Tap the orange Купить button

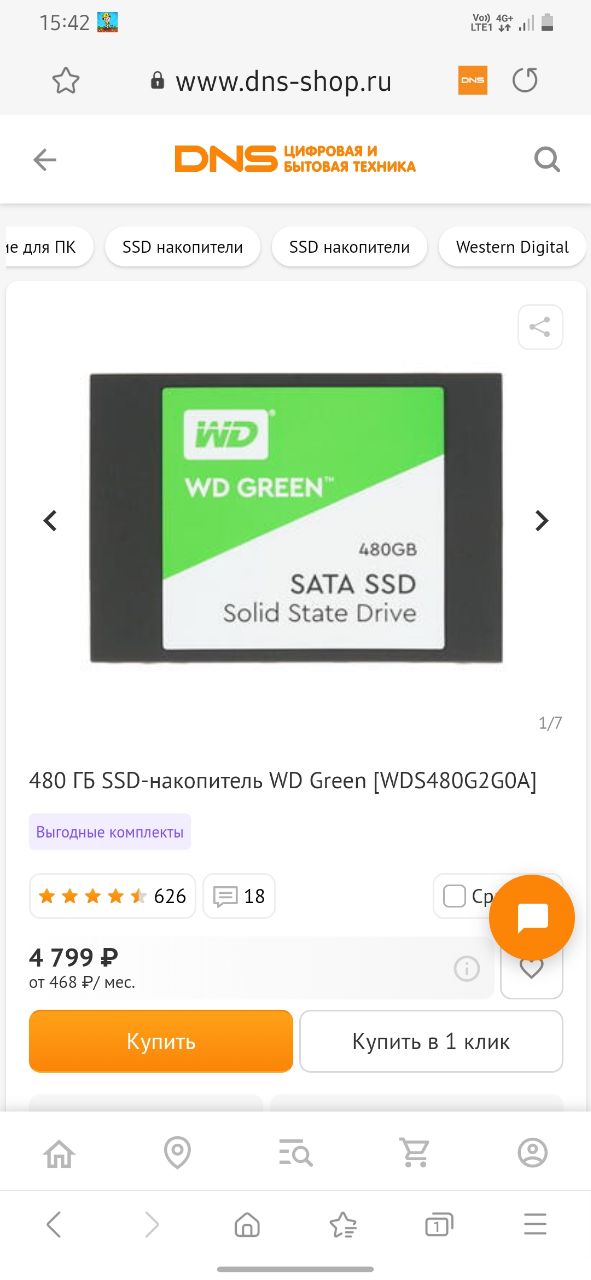[x=161, y=1041]
